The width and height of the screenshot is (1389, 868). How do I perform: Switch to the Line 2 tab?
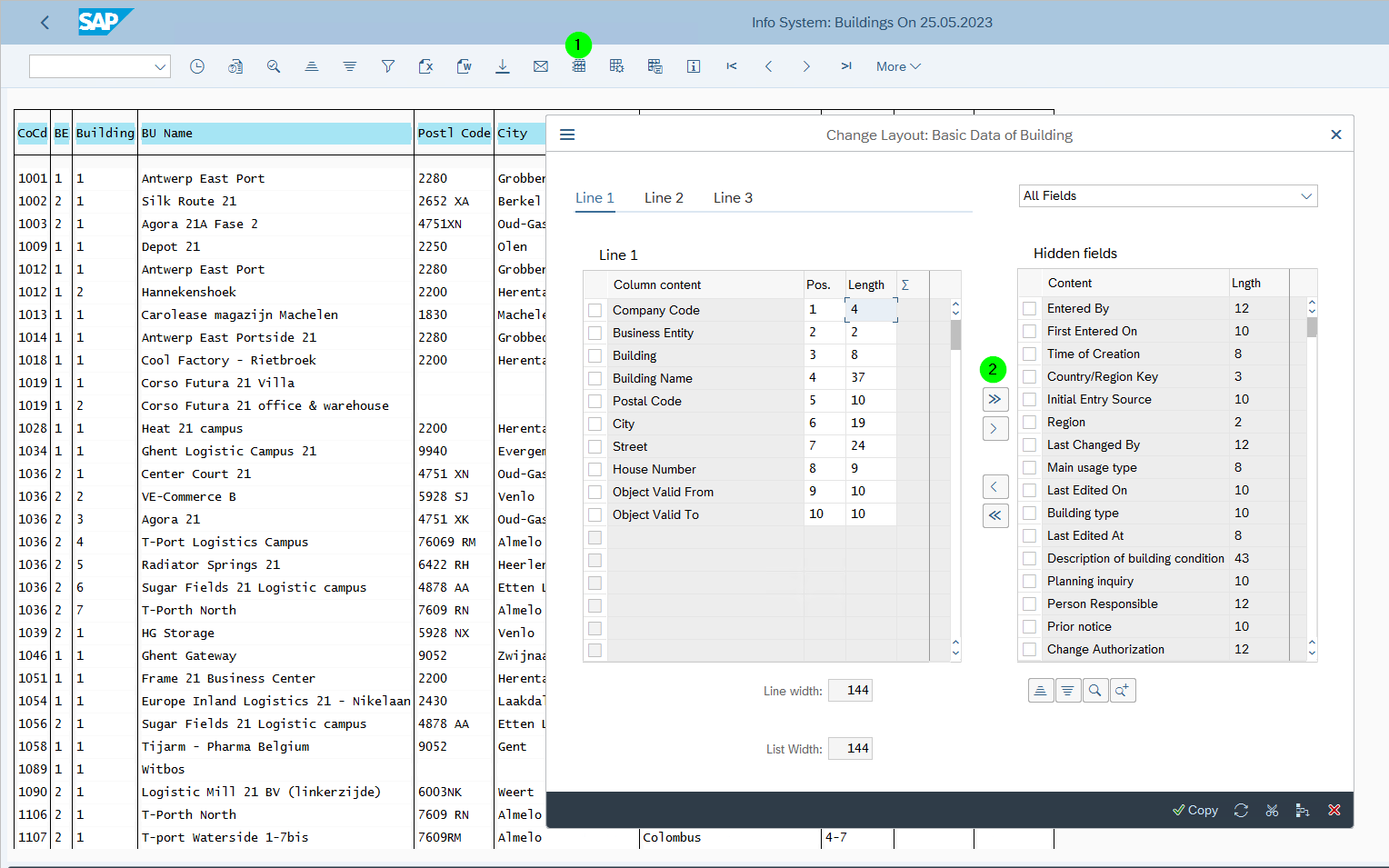664,197
